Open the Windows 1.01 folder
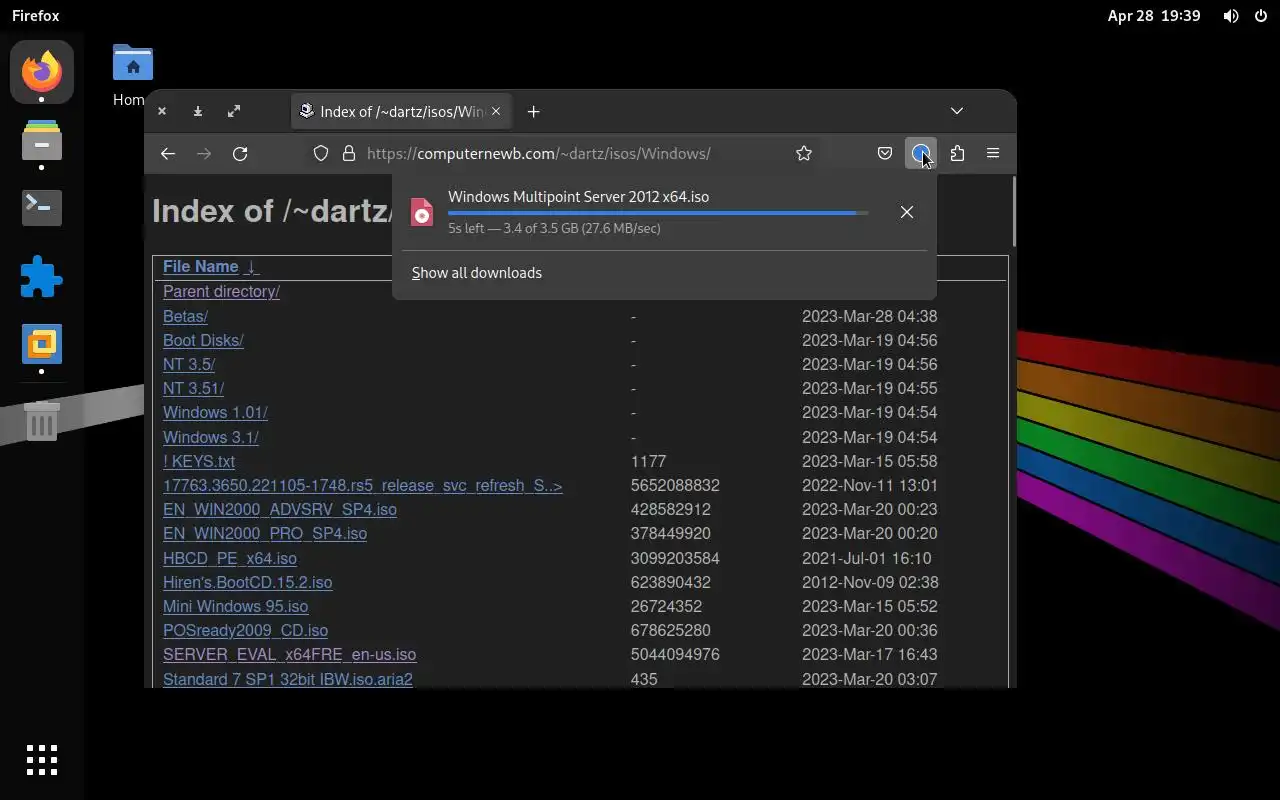Image resolution: width=1280 pixels, height=800 pixels. pos(215,413)
